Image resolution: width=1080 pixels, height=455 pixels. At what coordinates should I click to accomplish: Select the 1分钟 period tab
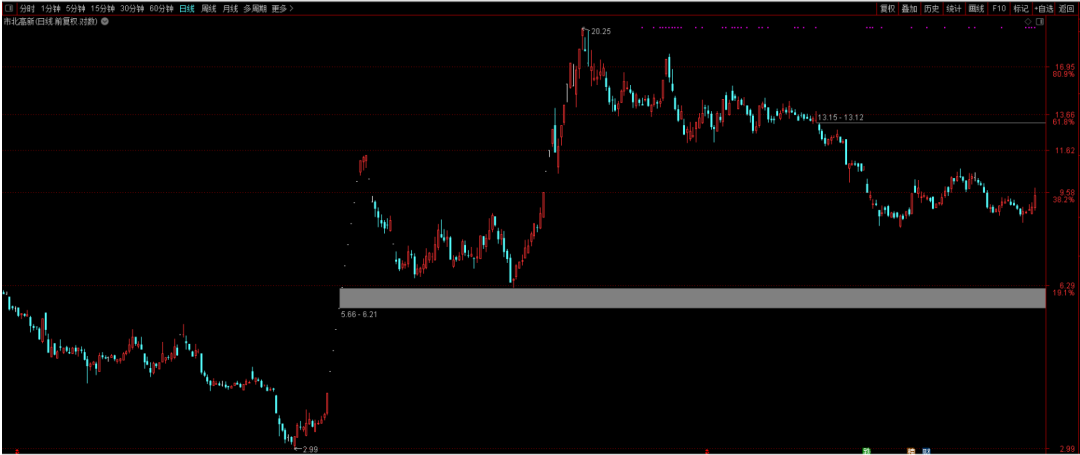[x=50, y=9]
